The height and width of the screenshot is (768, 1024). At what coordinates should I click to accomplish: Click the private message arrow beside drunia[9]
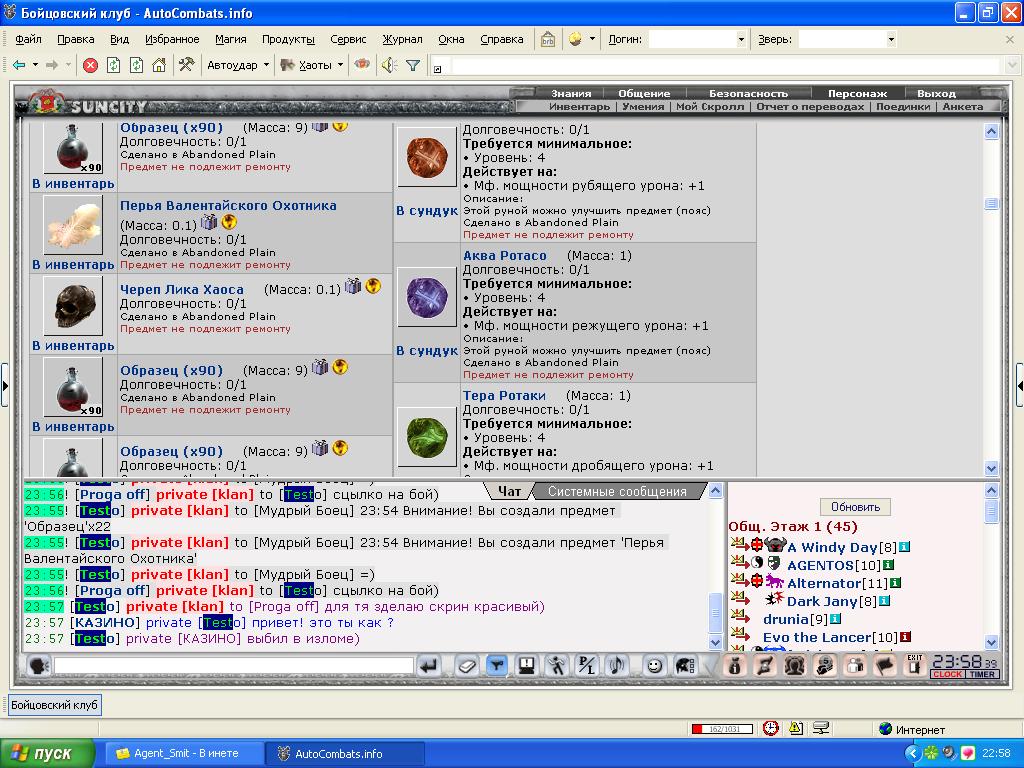(x=740, y=615)
